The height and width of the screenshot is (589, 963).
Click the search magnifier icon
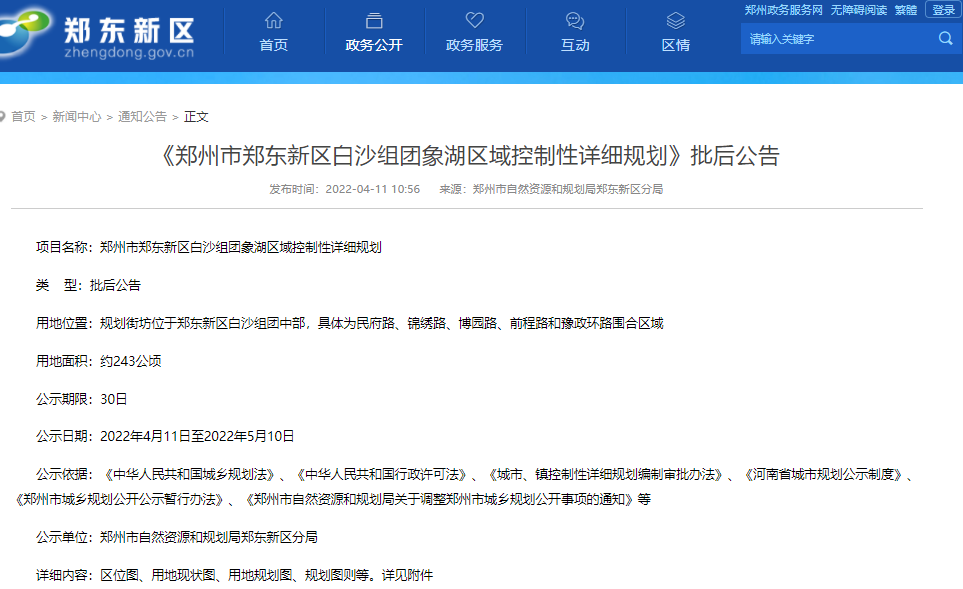click(x=945, y=39)
